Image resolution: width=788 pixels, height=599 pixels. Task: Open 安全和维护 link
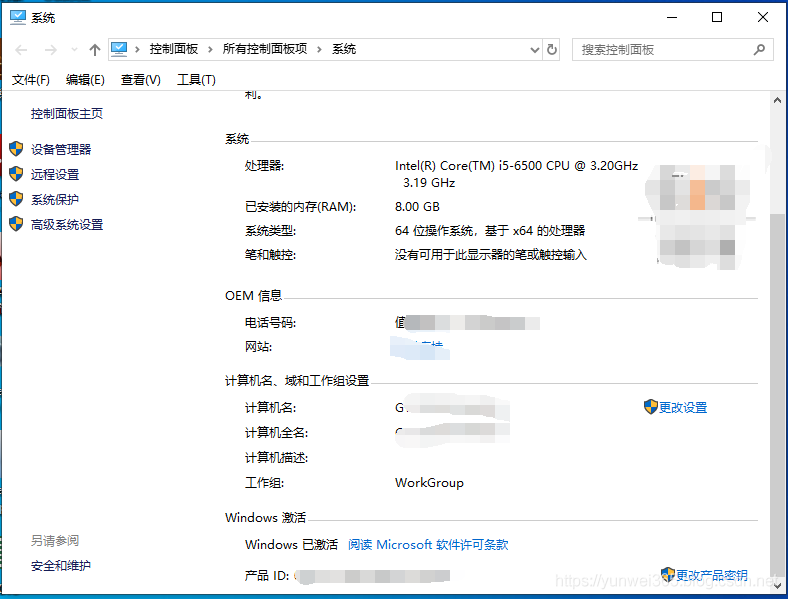pyautogui.click(x=61, y=566)
